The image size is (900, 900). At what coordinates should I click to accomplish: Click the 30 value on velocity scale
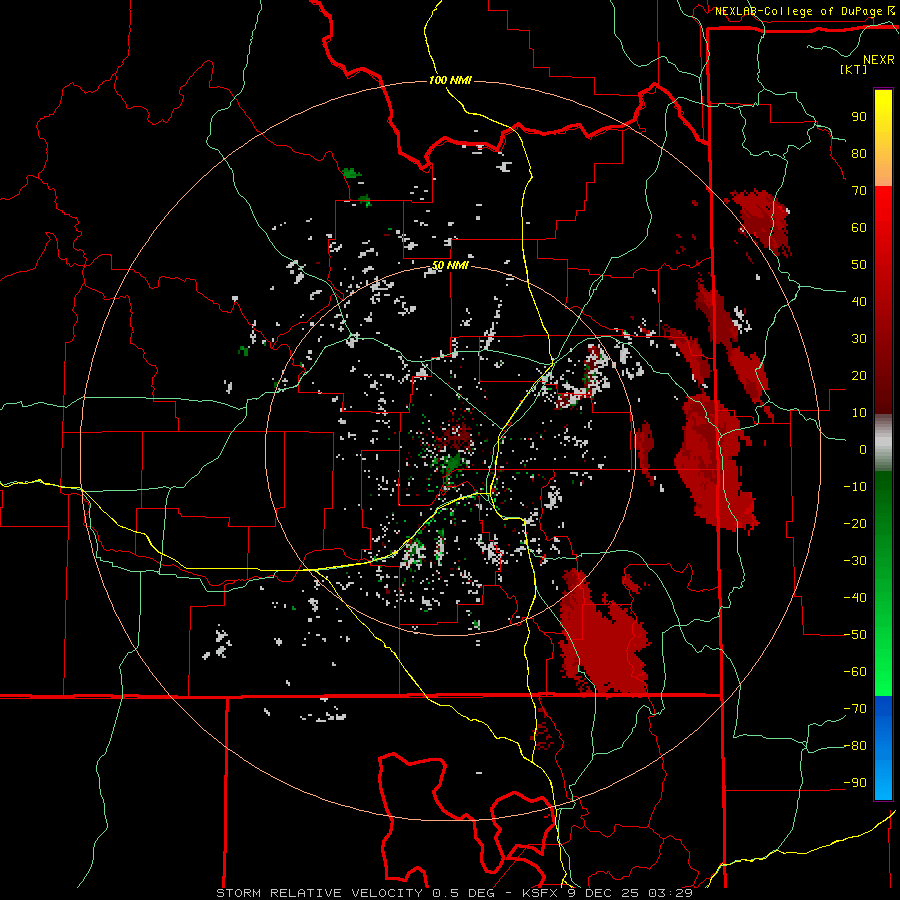point(859,339)
